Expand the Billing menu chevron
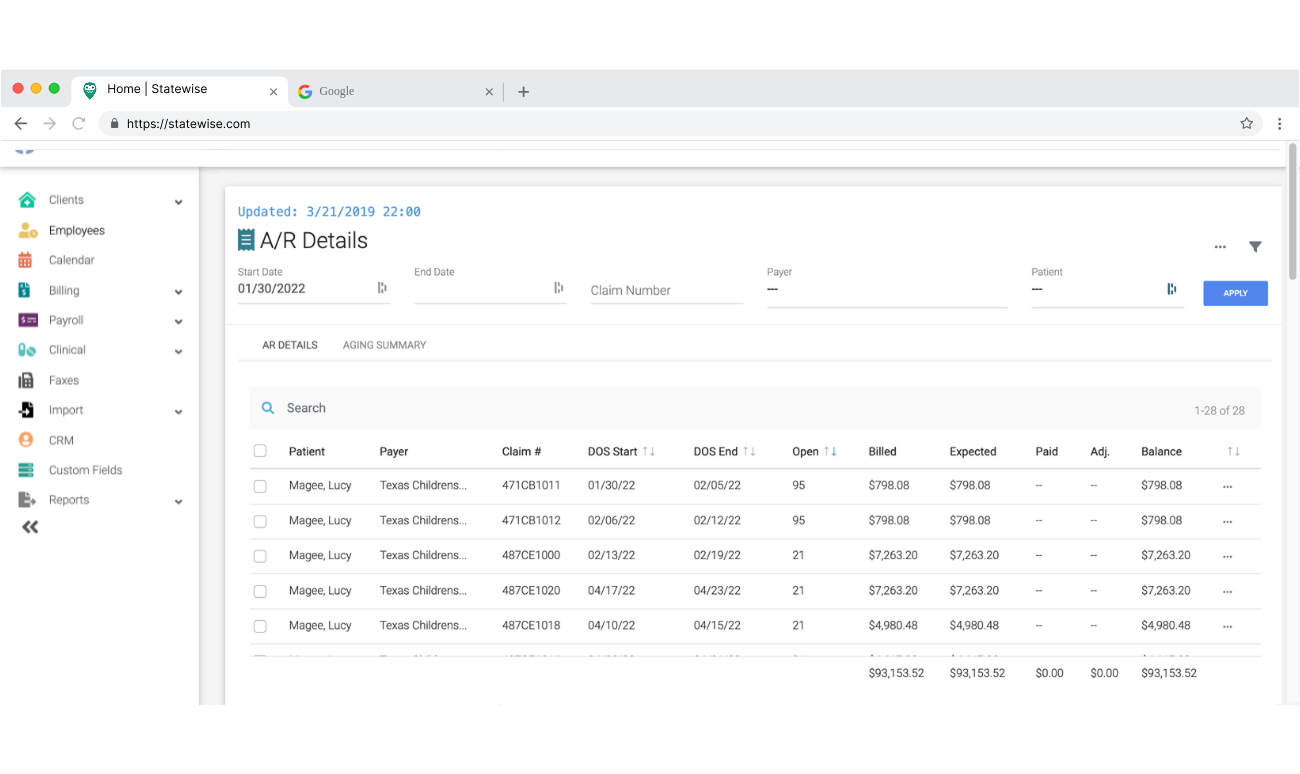The height and width of the screenshot is (774, 1300). click(178, 292)
